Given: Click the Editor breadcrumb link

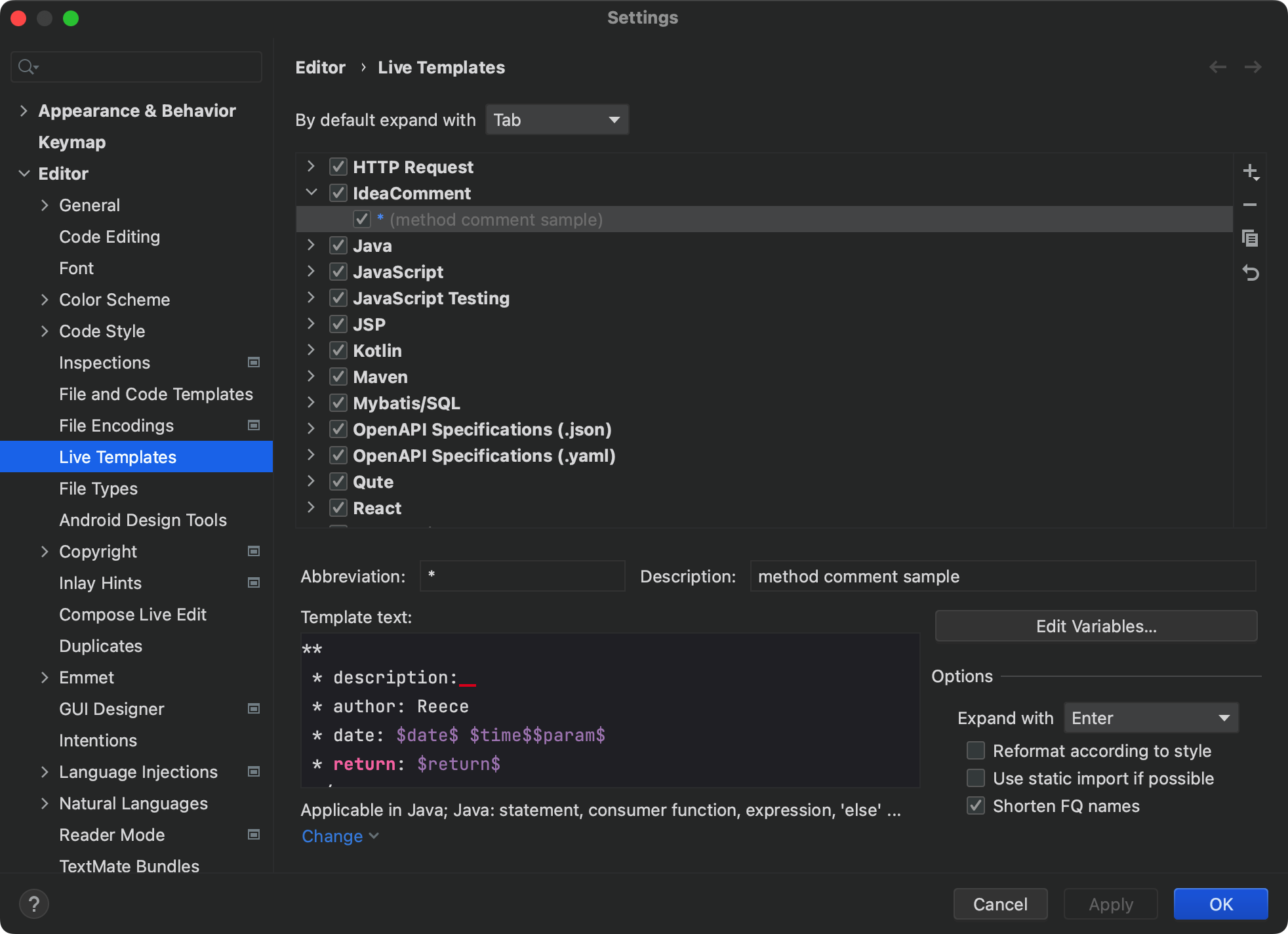Looking at the screenshot, I should (320, 67).
